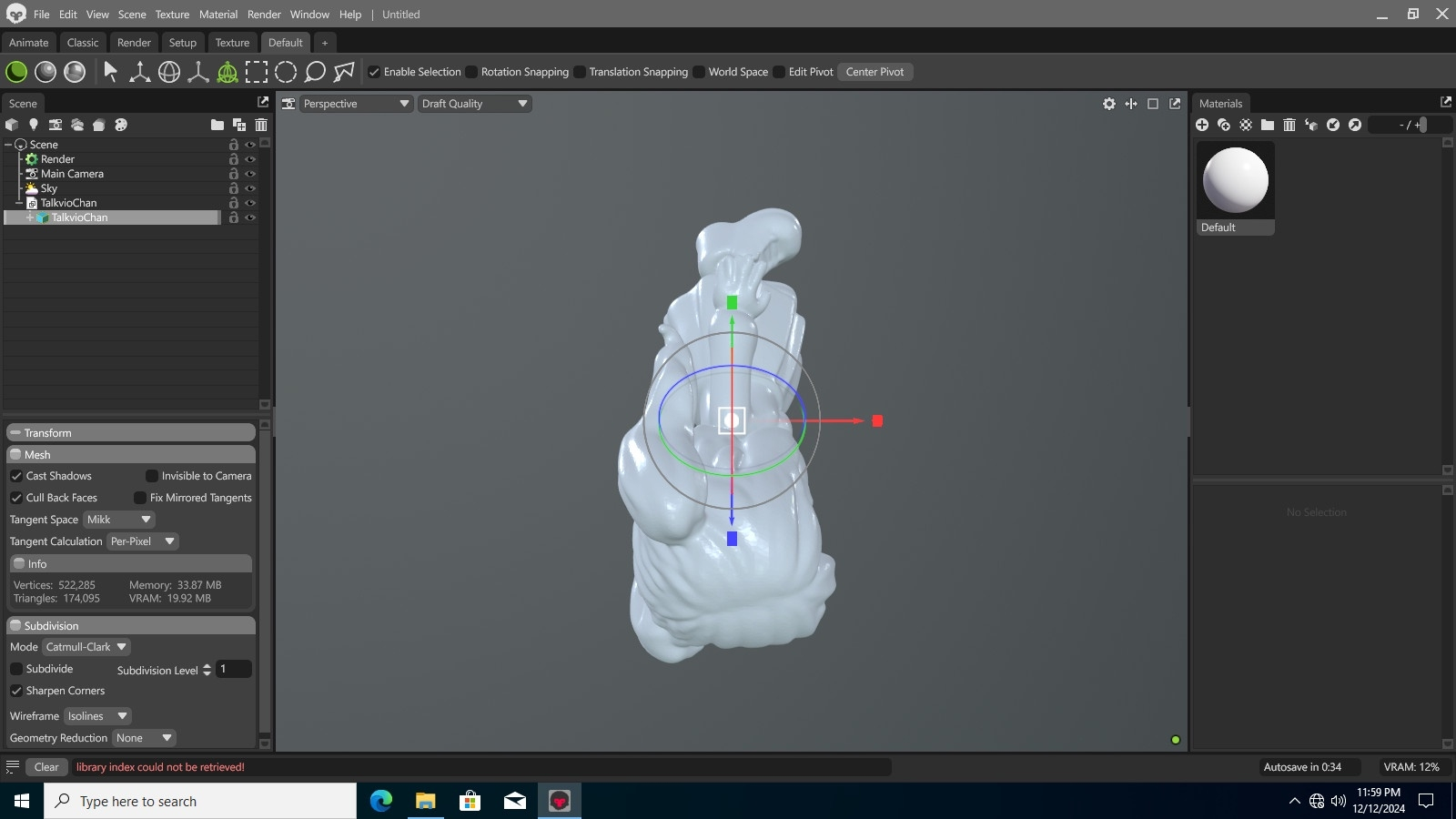Add a camera in Scene toolbar
The image size is (1456, 819).
coord(56,125)
